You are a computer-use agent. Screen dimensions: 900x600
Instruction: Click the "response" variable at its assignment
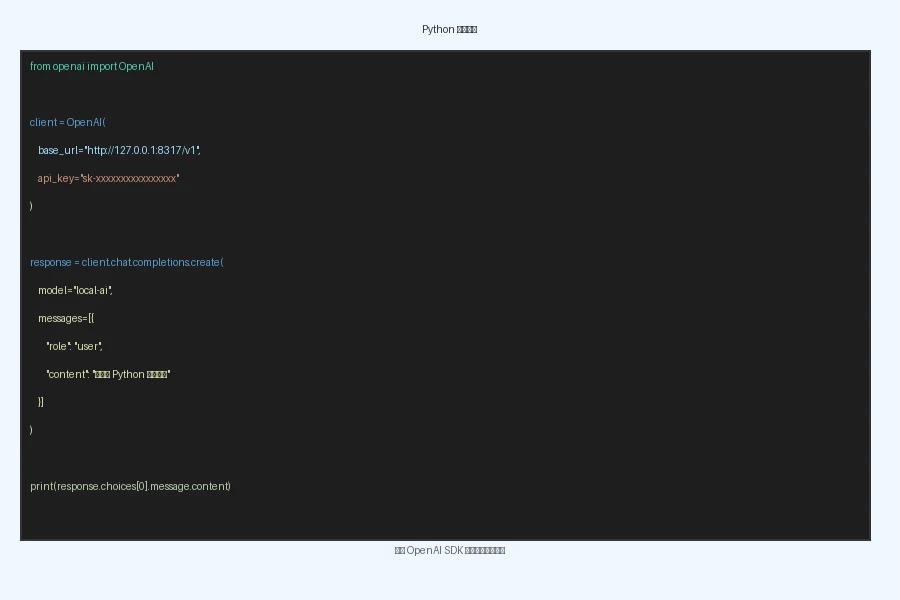50,263
